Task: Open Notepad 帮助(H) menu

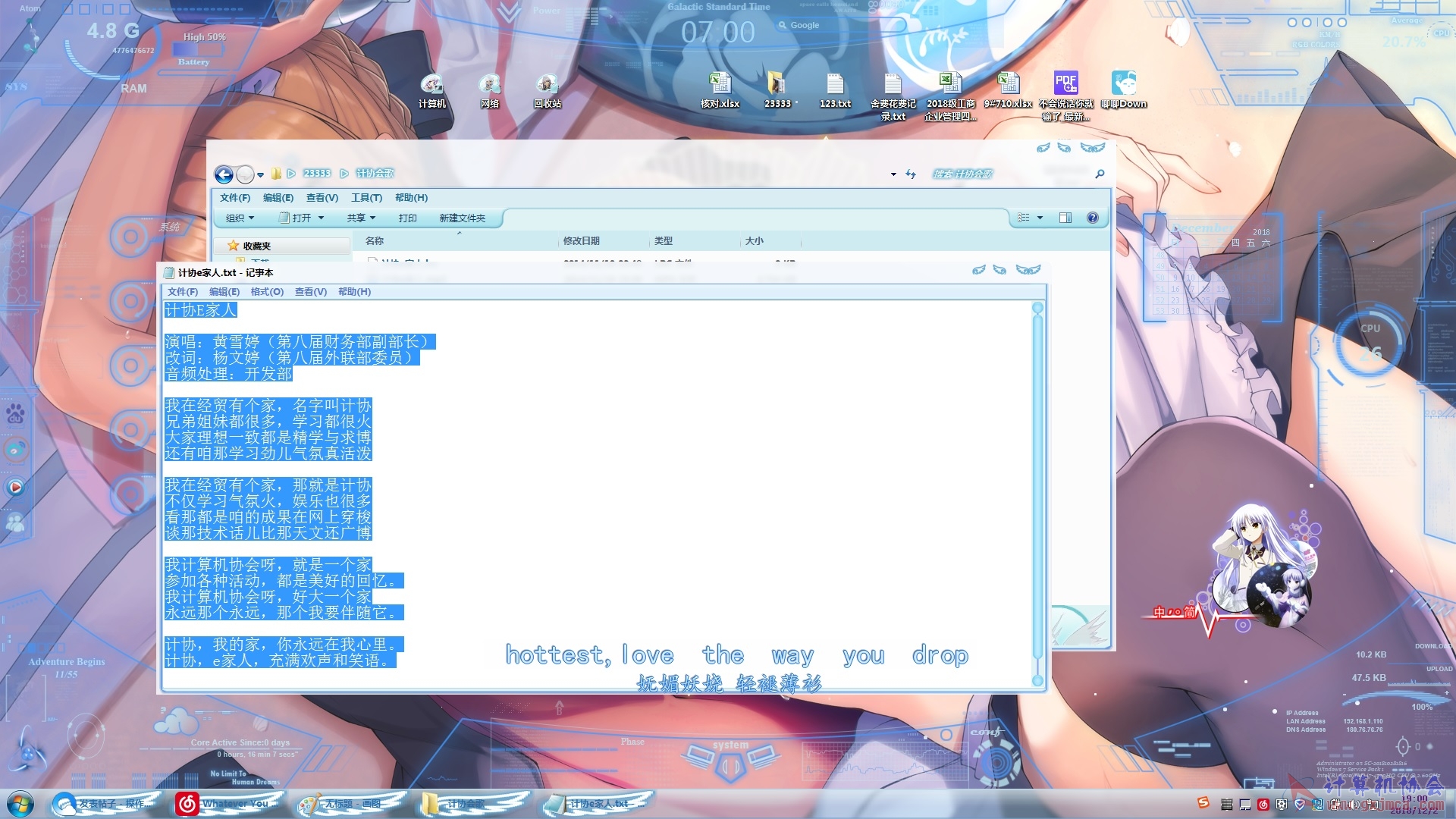Action: tap(354, 292)
